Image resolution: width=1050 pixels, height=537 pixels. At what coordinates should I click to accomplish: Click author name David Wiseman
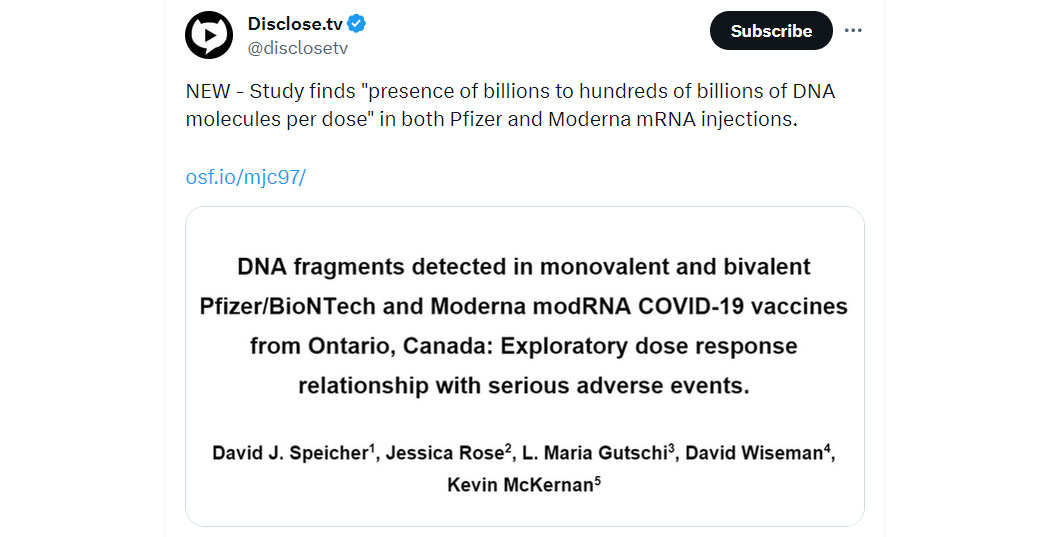[x=753, y=453]
